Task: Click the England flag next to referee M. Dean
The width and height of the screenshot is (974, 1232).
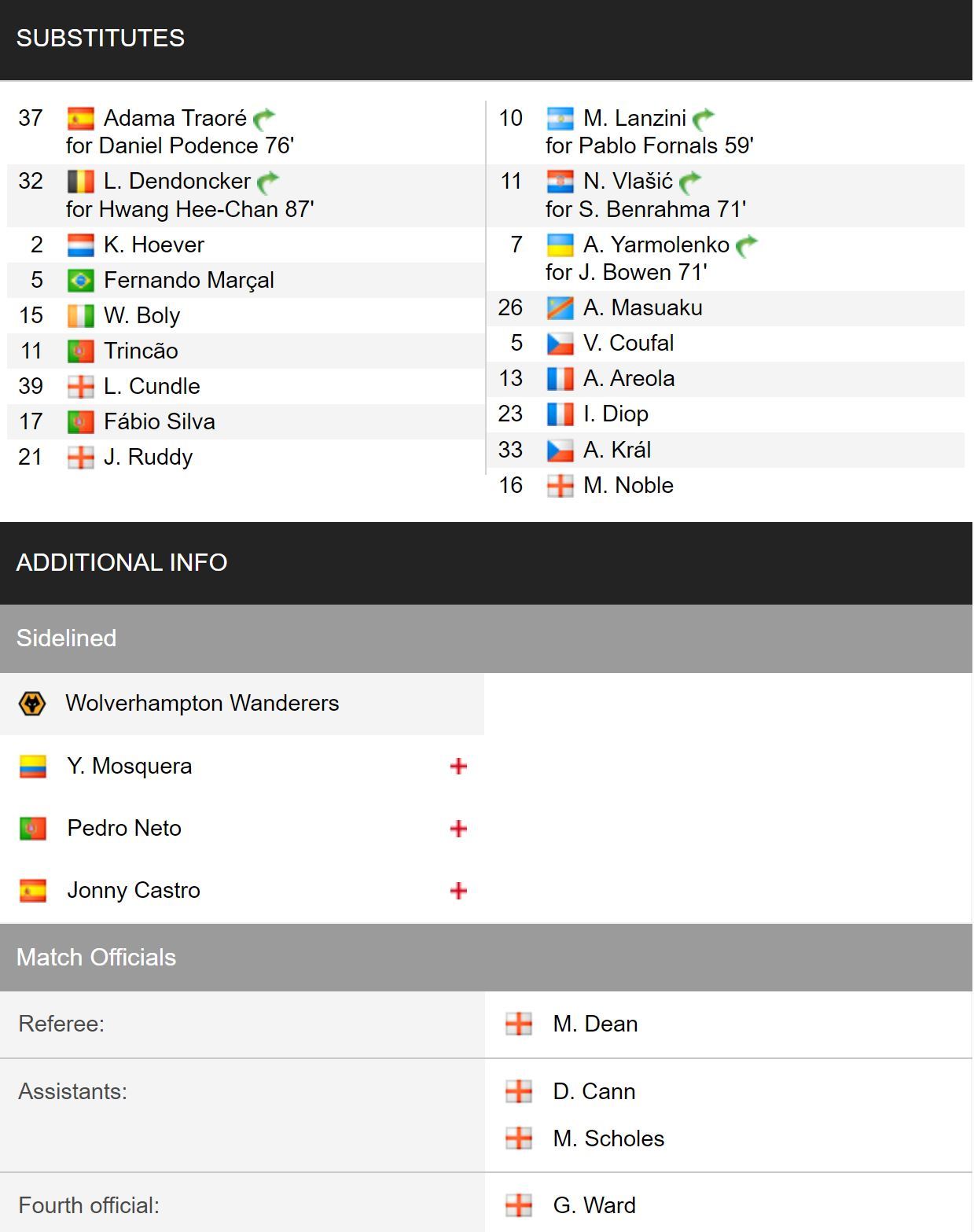Action: pyautogui.click(x=518, y=1024)
